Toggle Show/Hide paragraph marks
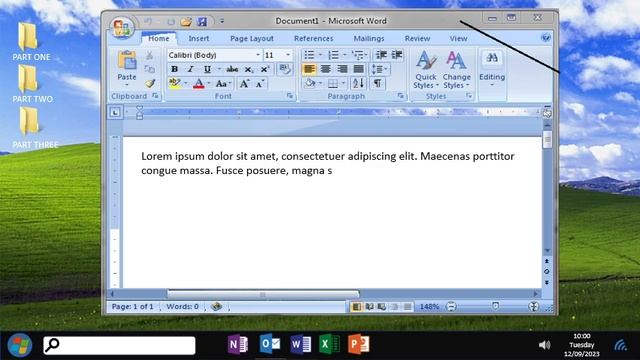 tap(378, 84)
